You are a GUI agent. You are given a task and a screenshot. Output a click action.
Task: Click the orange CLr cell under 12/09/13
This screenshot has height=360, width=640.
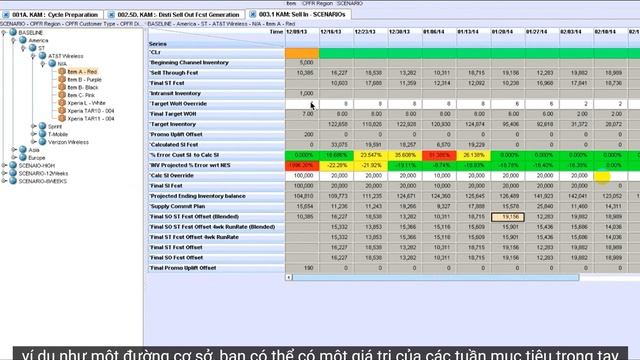click(x=302, y=53)
